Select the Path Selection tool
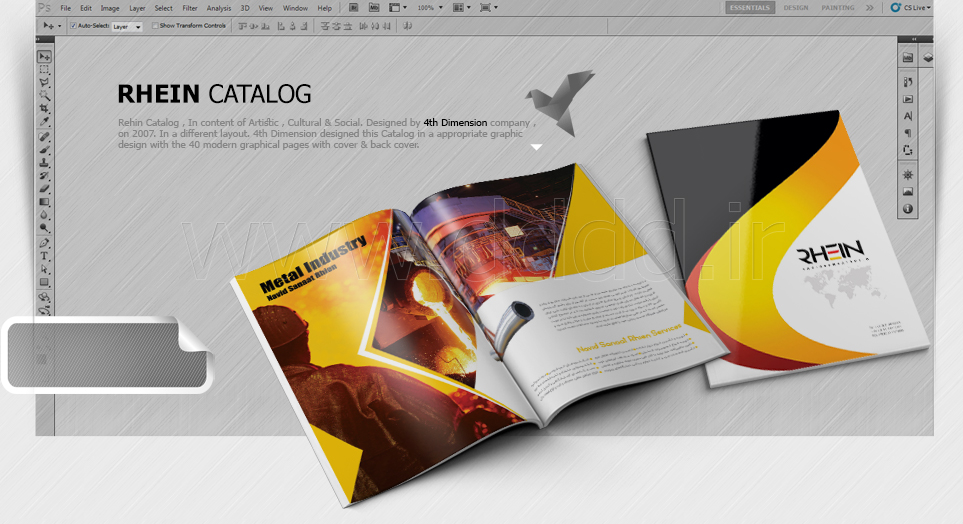 point(44,269)
